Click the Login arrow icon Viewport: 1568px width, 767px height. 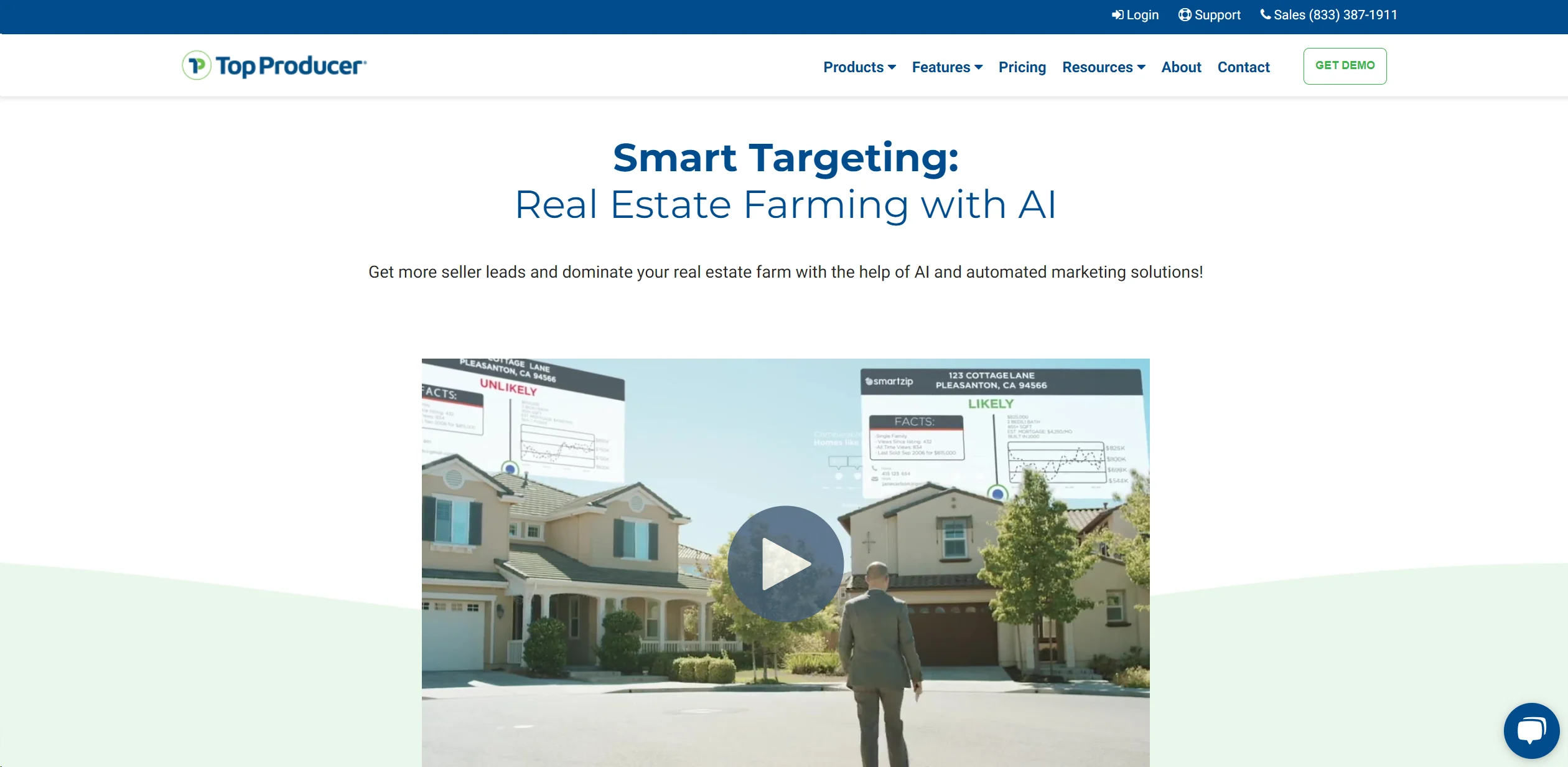click(1118, 14)
